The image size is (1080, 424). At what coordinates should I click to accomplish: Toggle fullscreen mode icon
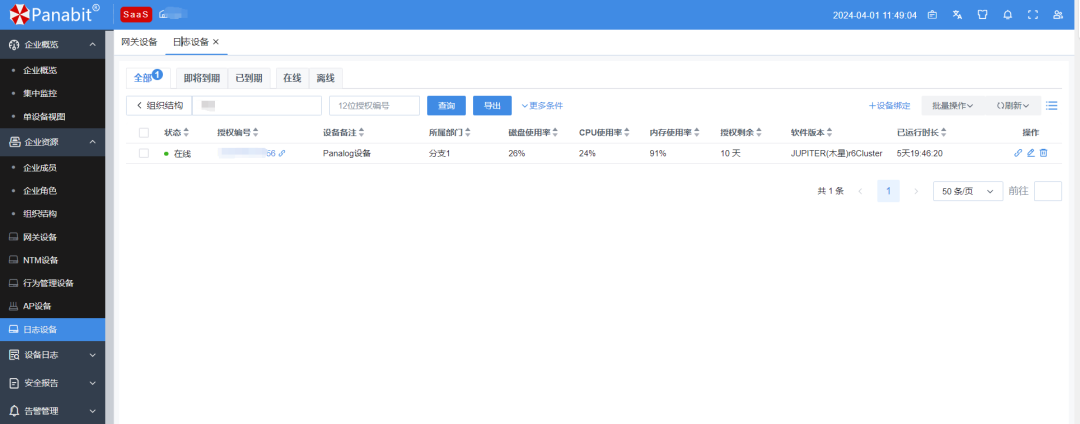click(1032, 14)
